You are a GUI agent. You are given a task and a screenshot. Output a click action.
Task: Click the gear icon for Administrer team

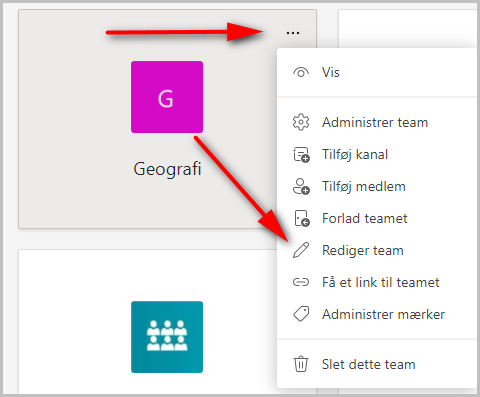click(301, 122)
